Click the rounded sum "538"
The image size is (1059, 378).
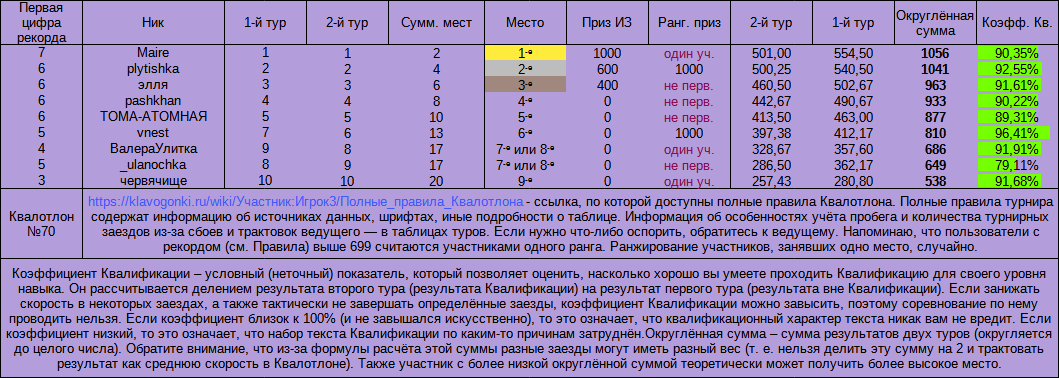[x=935, y=181]
